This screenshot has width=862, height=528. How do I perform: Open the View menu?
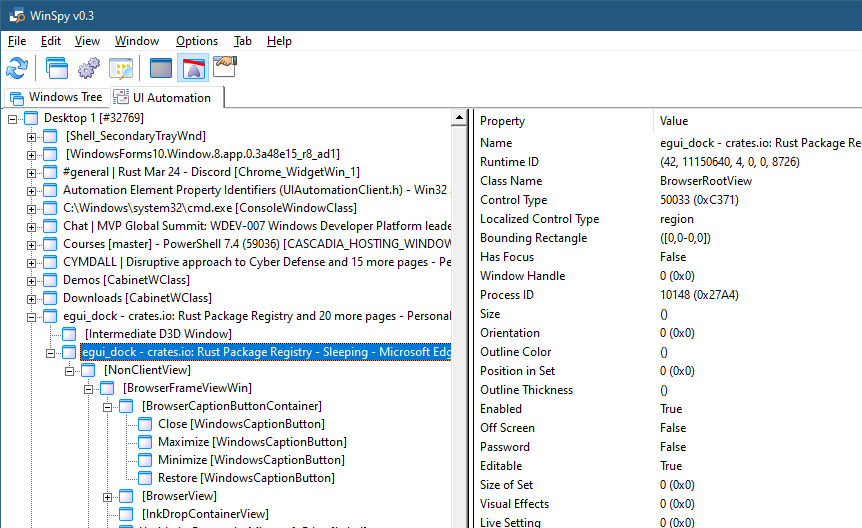87,41
